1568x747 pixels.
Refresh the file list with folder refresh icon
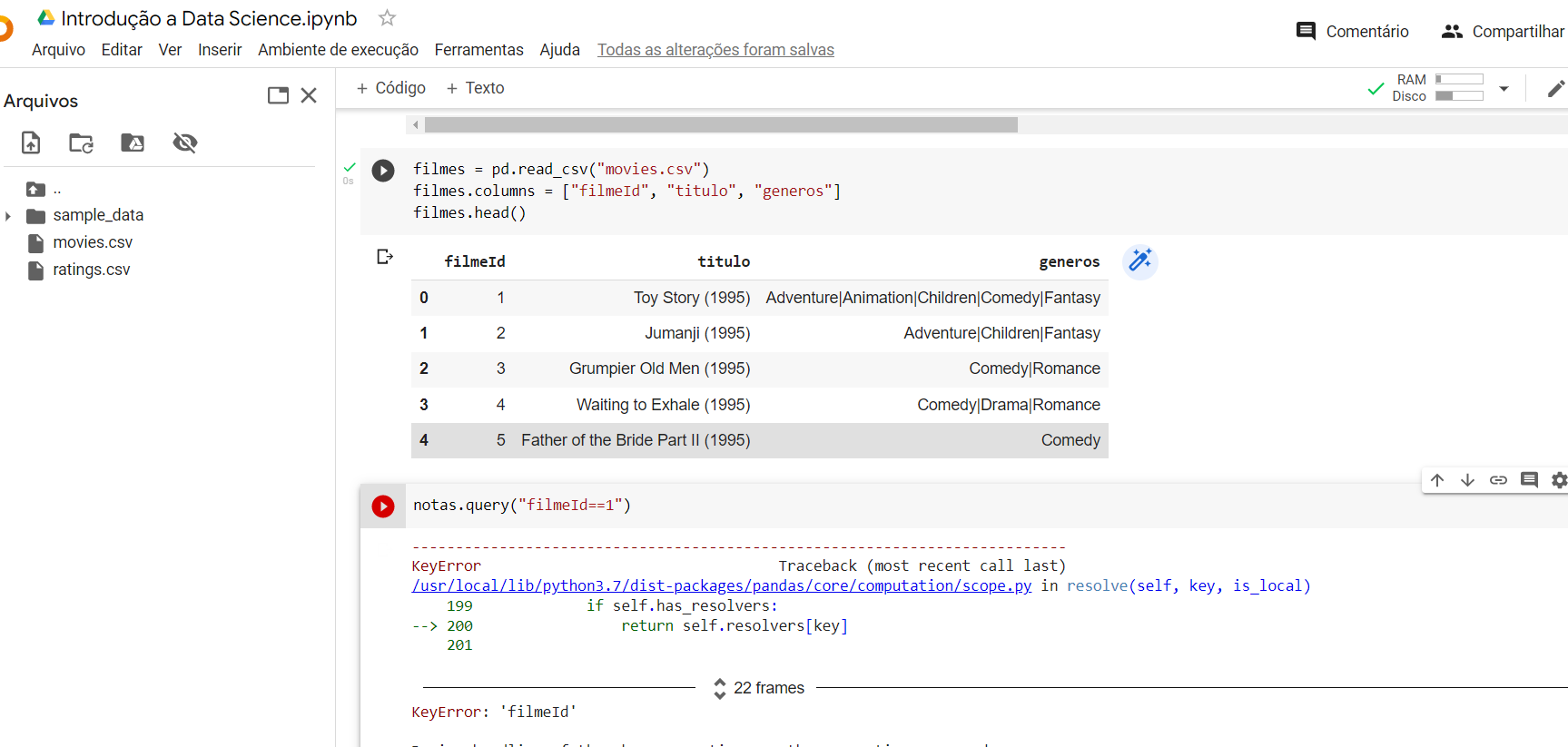pos(82,143)
